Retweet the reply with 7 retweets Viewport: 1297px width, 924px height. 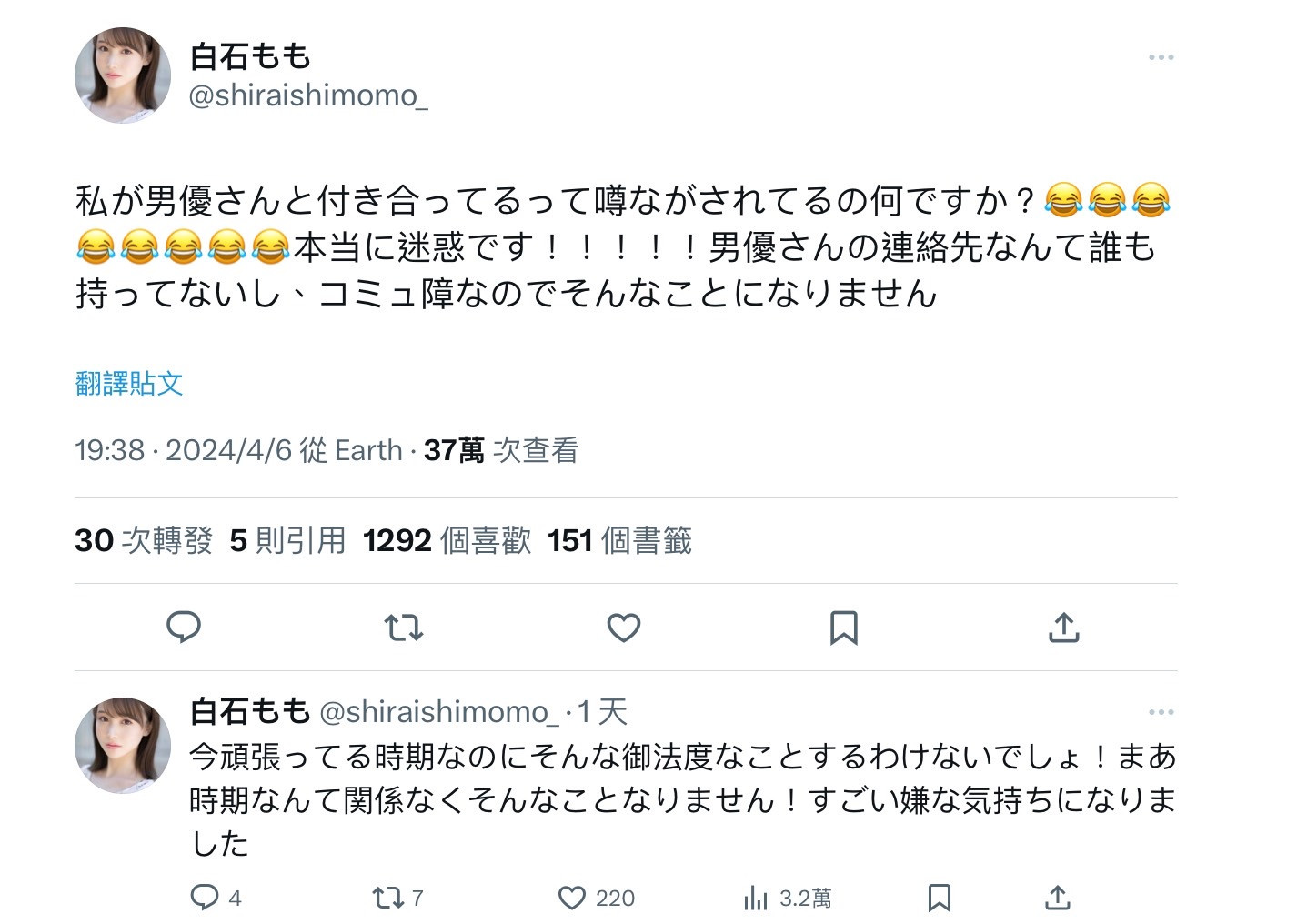pyautogui.click(x=389, y=898)
